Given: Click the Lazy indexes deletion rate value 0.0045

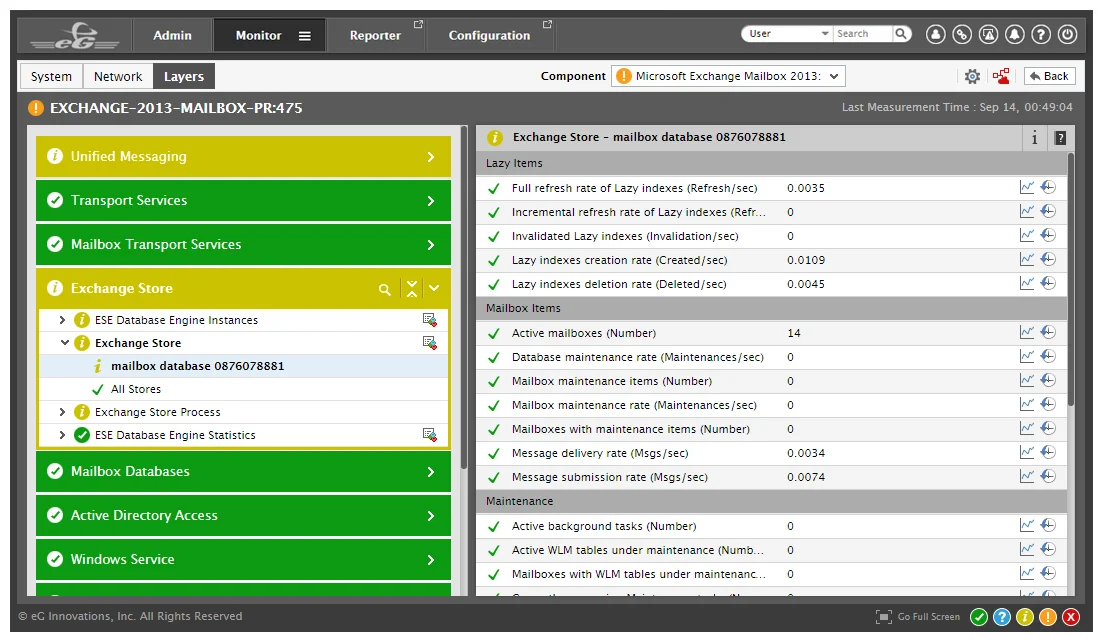Looking at the screenshot, I should click(806, 284).
